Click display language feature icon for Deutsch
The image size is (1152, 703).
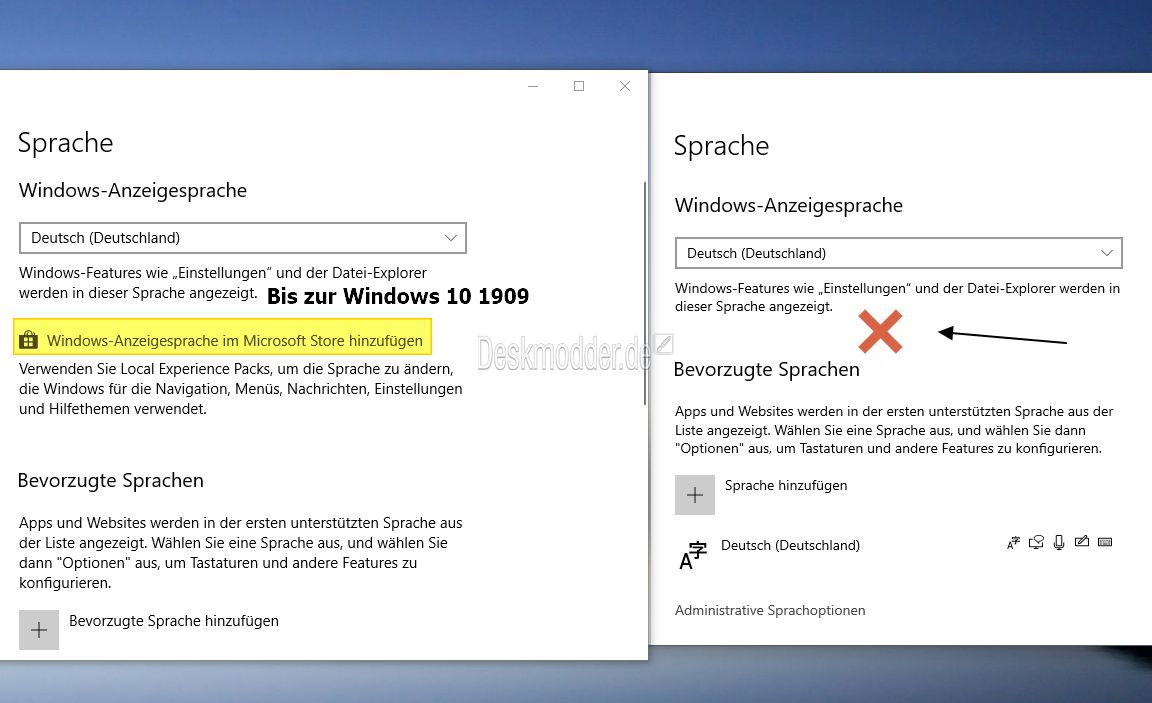click(1014, 543)
